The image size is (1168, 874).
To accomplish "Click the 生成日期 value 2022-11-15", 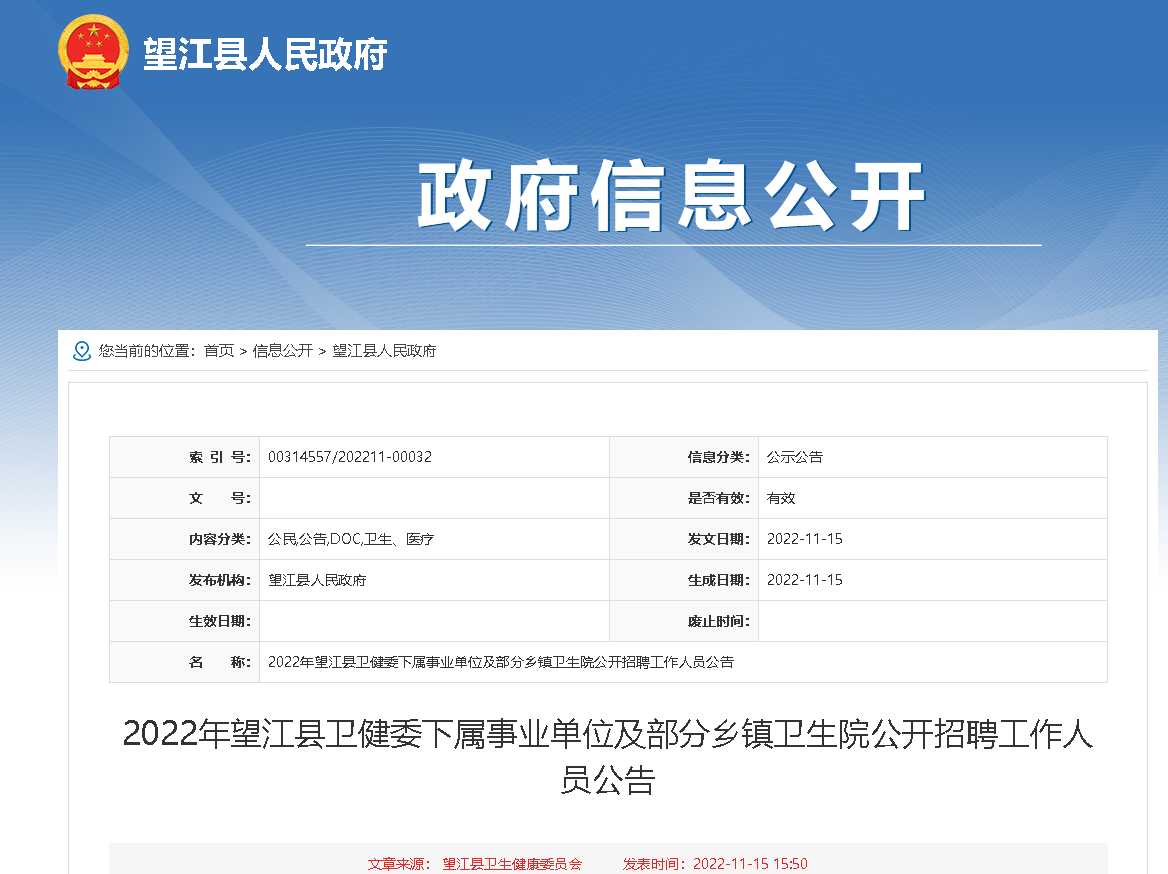I will click(x=805, y=580).
